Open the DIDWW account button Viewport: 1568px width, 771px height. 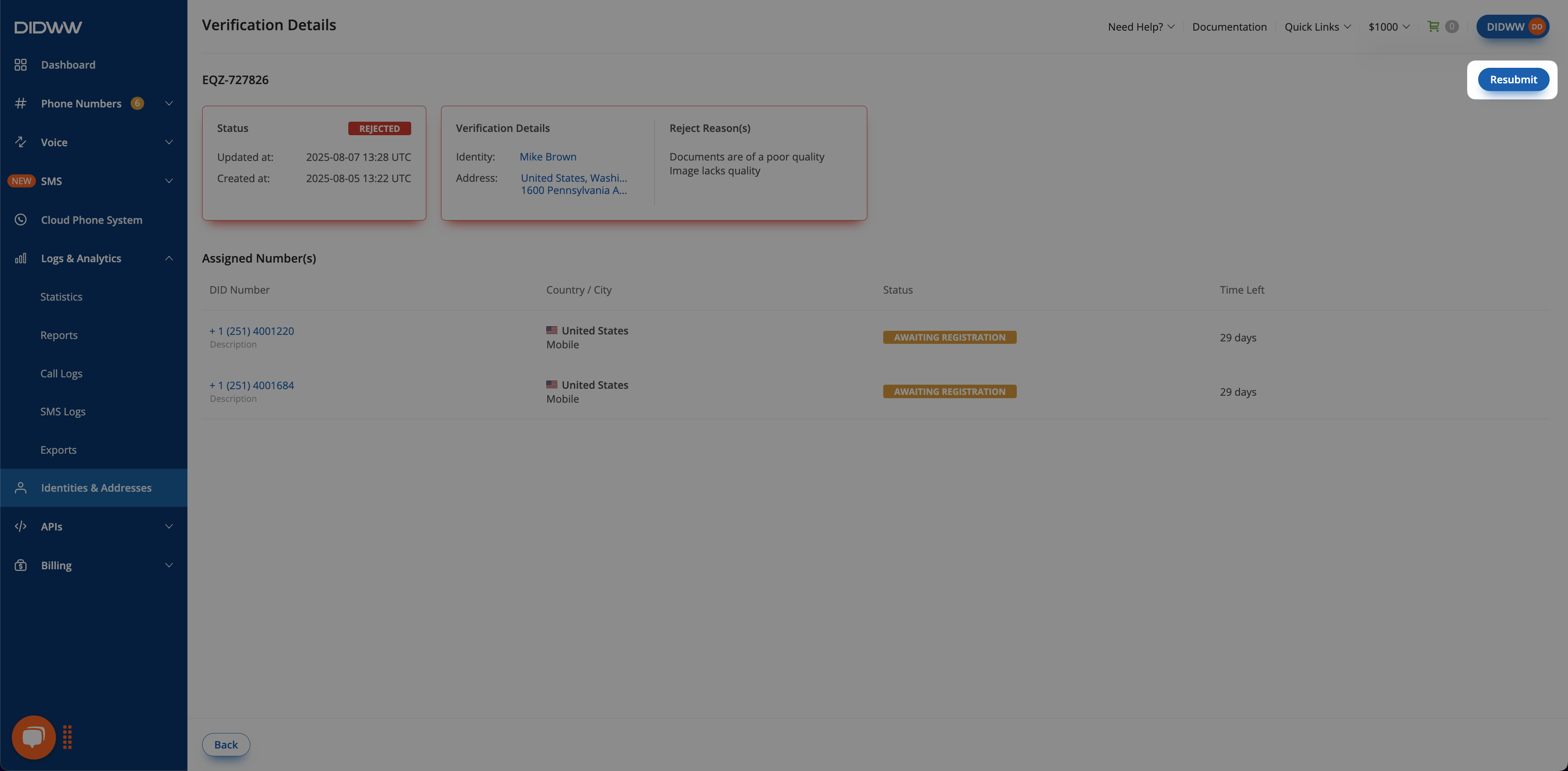click(x=1512, y=27)
